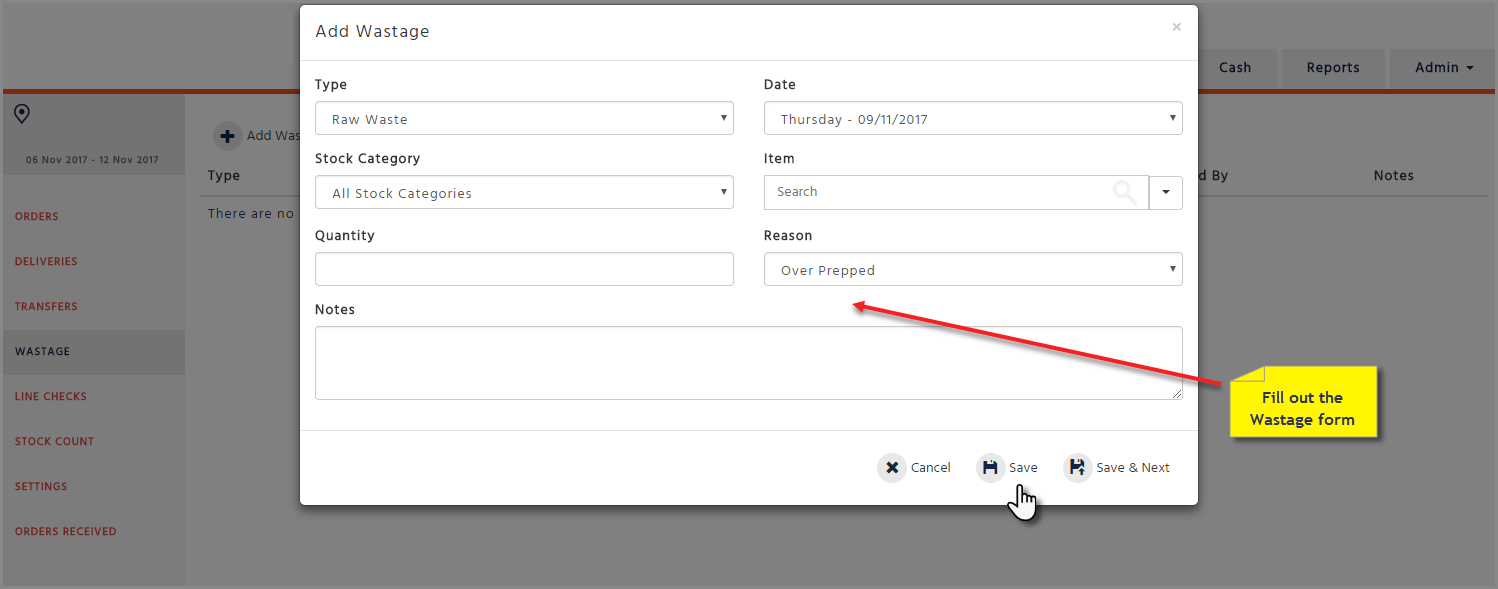This screenshot has height=589, width=1498.
Task: Open the Reason dropdown showing Over Prepped
Action: pyautogui.click(x=973, y=269)
